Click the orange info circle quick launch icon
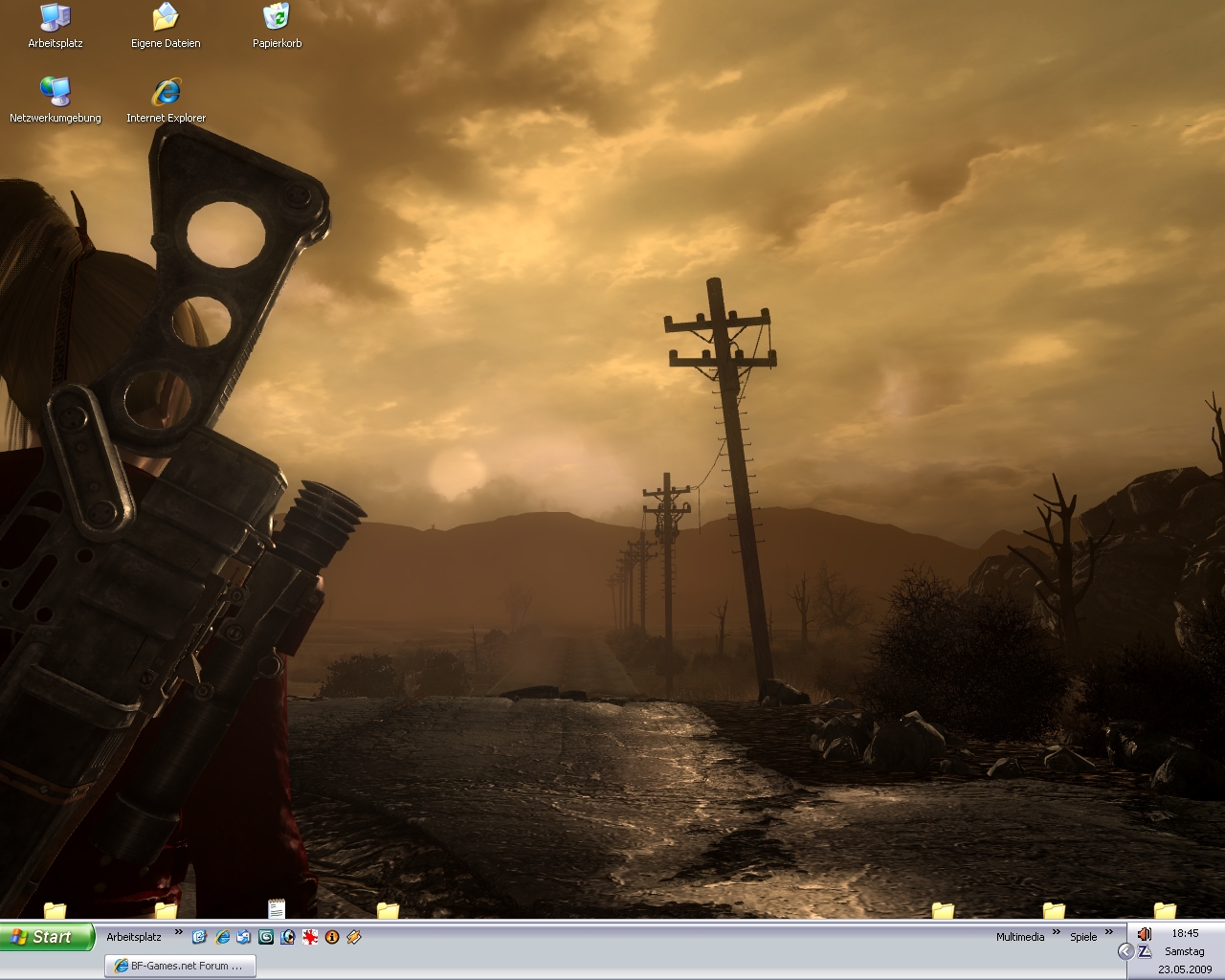 [332, 937]
